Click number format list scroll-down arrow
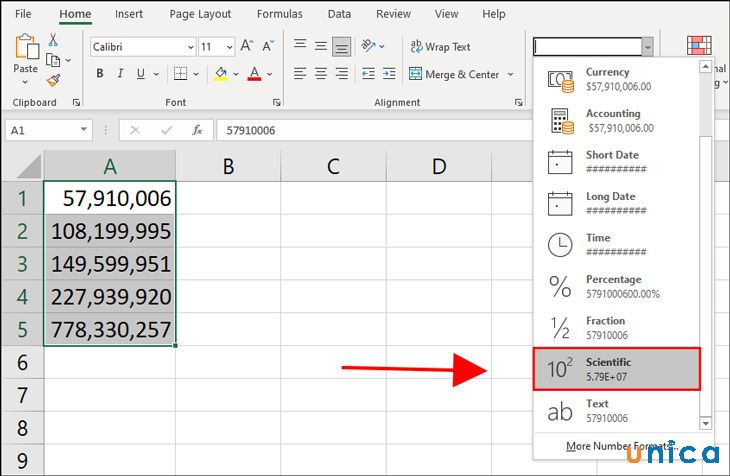Viewport: 730px width, 476px height. coord(705,423)
